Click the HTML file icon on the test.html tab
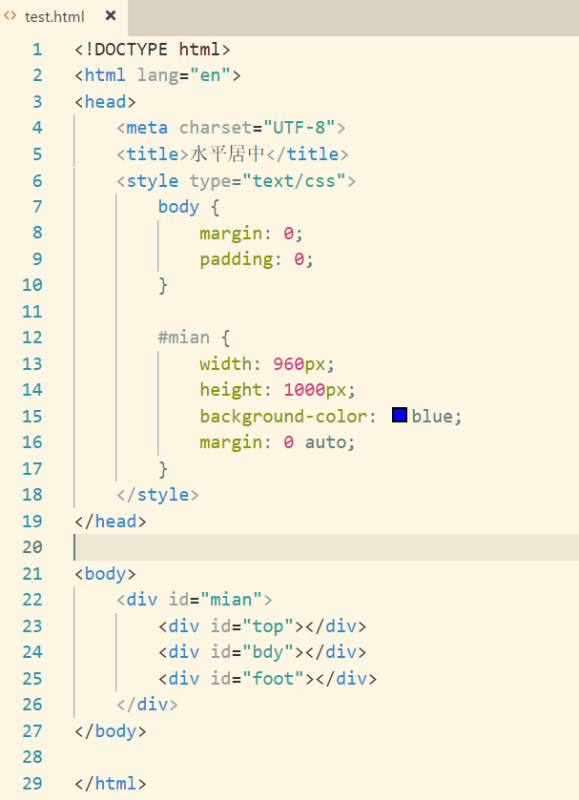Image resolution: width=579 pixels, height=800 pixels. (x=10, y=16)
